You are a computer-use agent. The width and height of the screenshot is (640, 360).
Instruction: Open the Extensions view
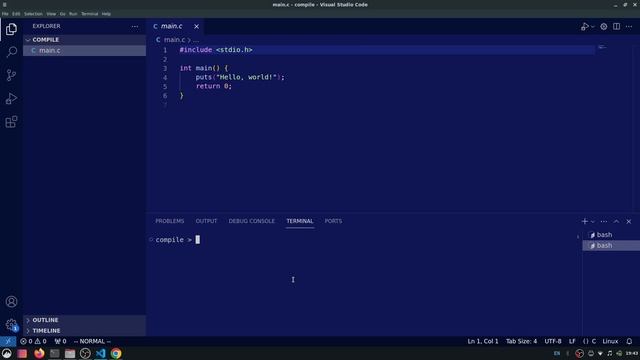[11, 122]
